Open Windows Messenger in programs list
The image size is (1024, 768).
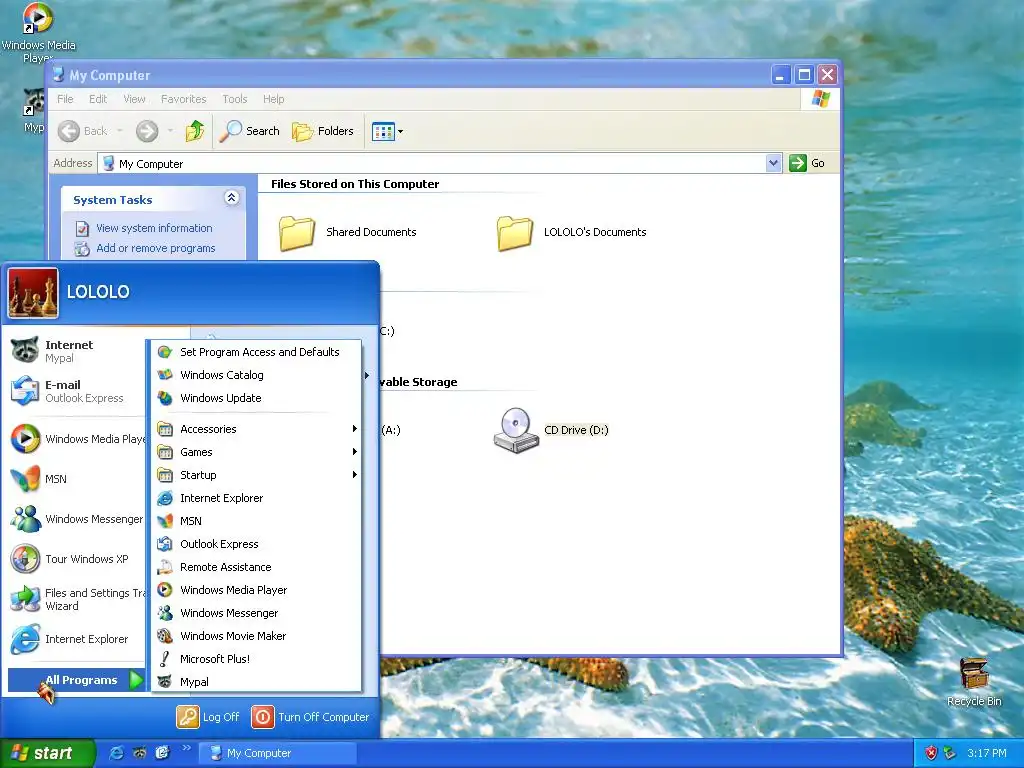tap(257, 613)
